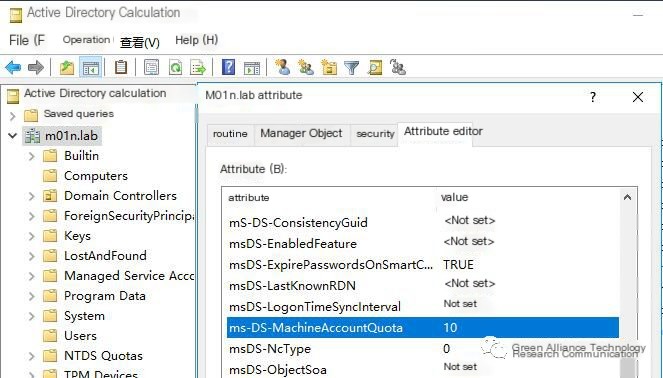Viewport: 663px width, 378px height.
Task: Expand the Program Data folder
Action: [x=31, y=296]
